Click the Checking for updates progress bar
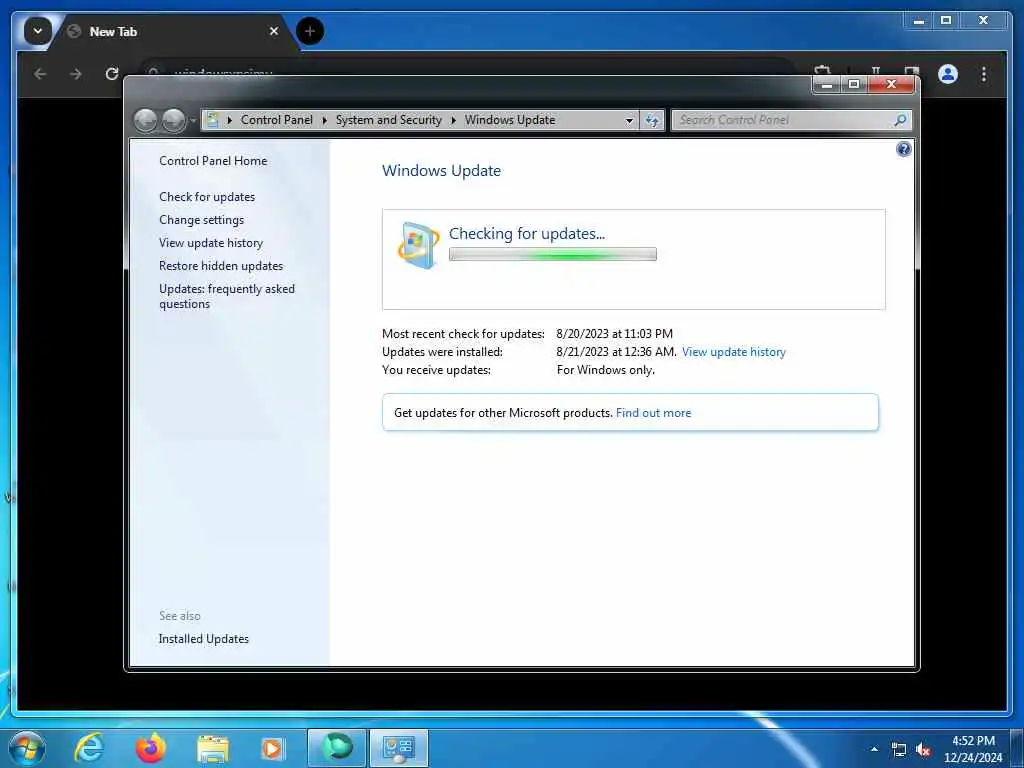This screenshot has width=1024, height=768. pyautogui.click(x=552, y=255)
